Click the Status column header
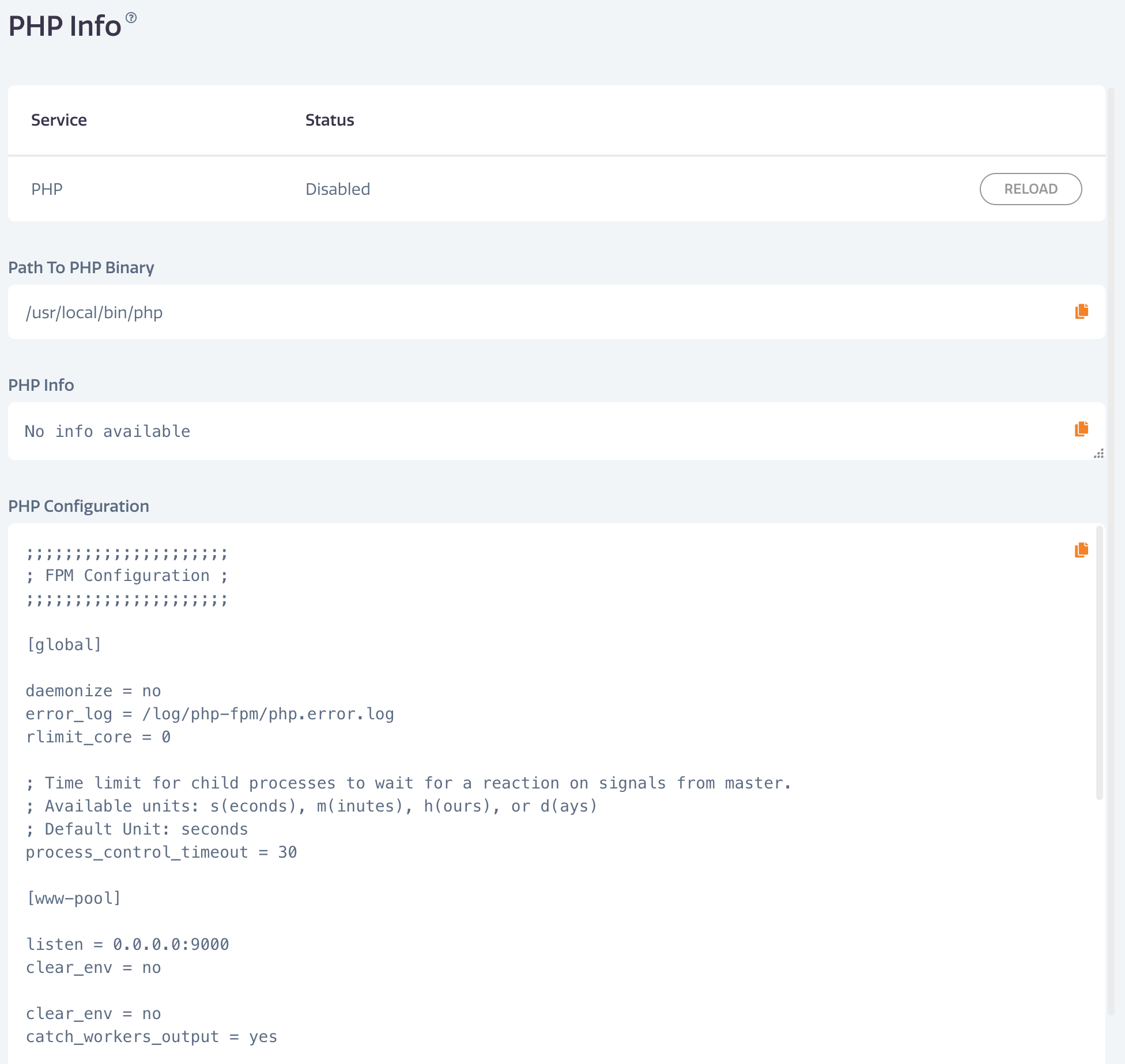Screen dimensions: 1125x1064 (330, 120)
